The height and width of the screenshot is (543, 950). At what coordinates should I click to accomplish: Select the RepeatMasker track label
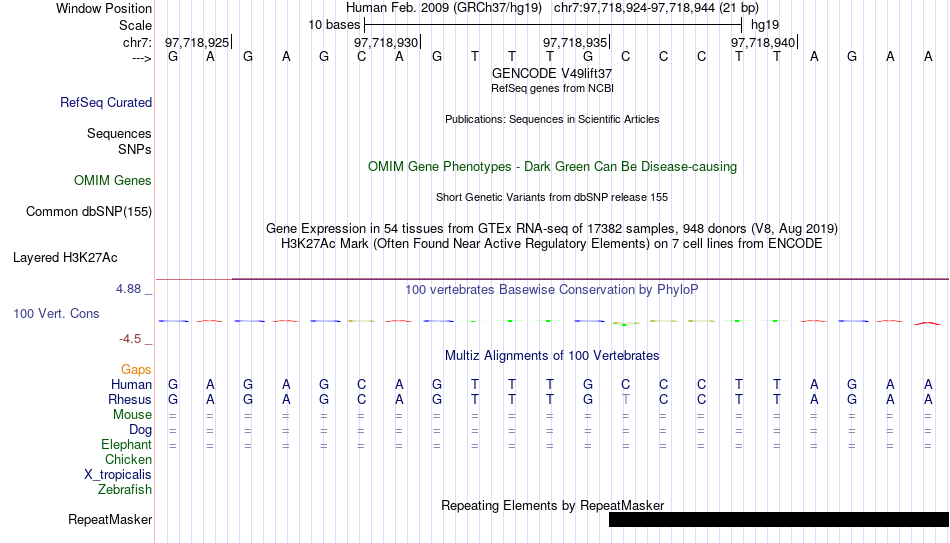(110, 519)
